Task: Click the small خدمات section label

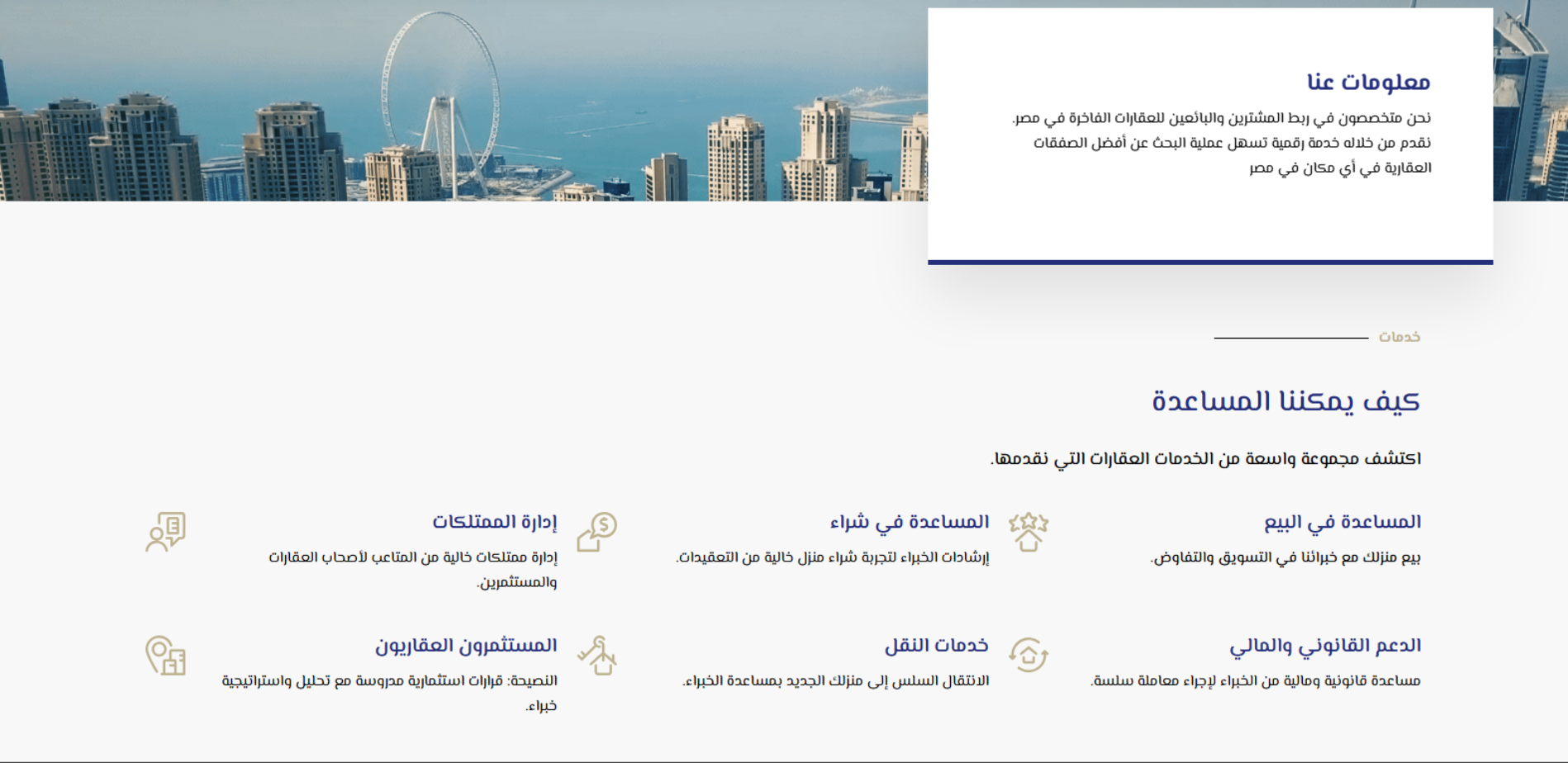Action: 1399,337
